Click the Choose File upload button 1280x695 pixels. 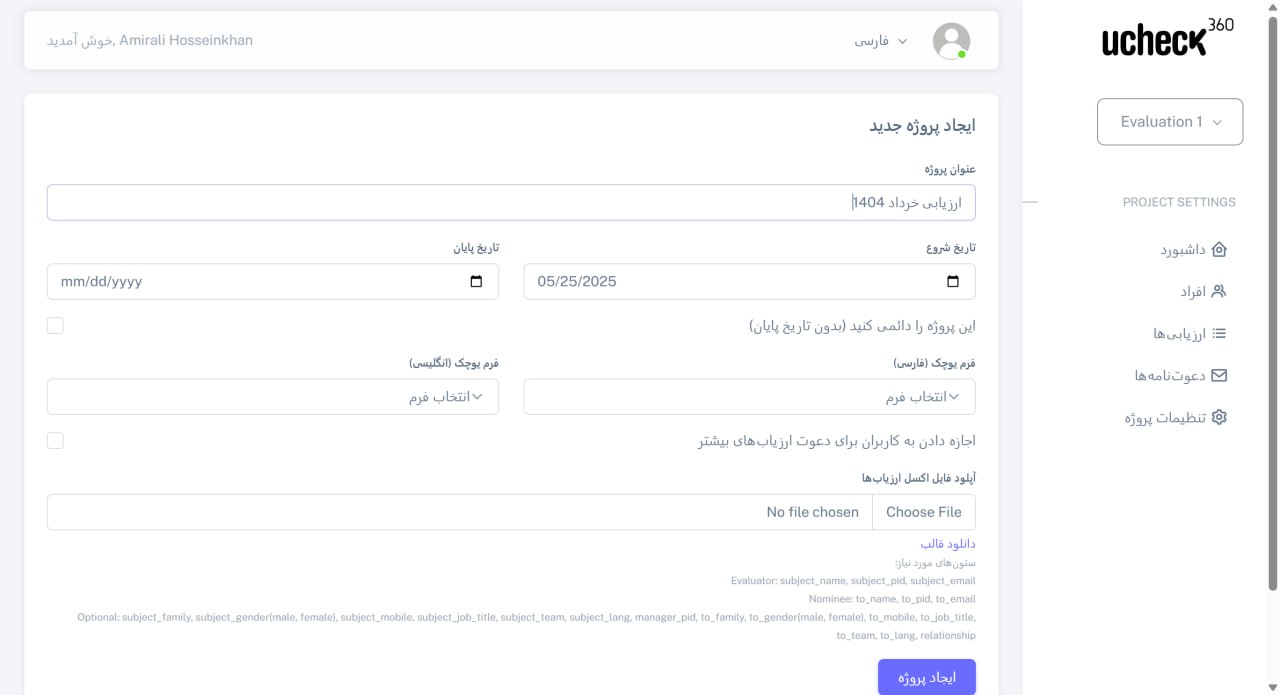pyautogui.click(x=923, y=512)
